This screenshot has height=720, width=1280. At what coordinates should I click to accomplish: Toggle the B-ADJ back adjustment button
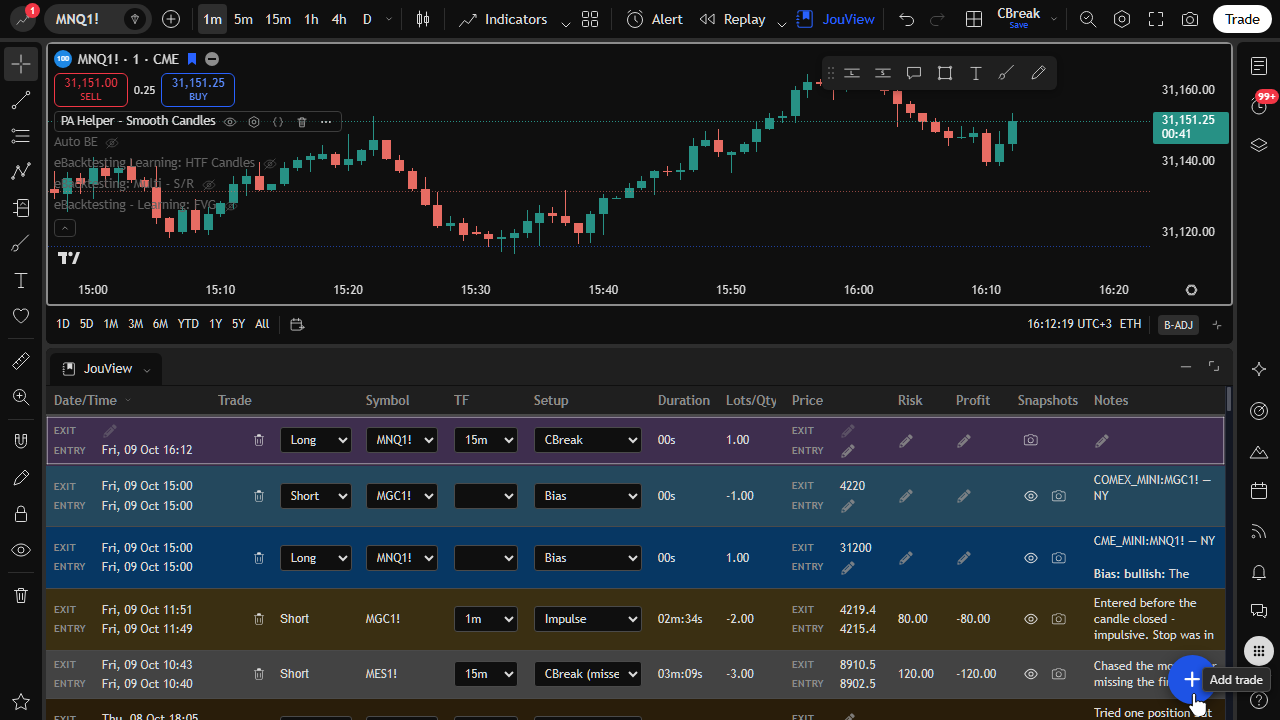tap(1178, 324)
